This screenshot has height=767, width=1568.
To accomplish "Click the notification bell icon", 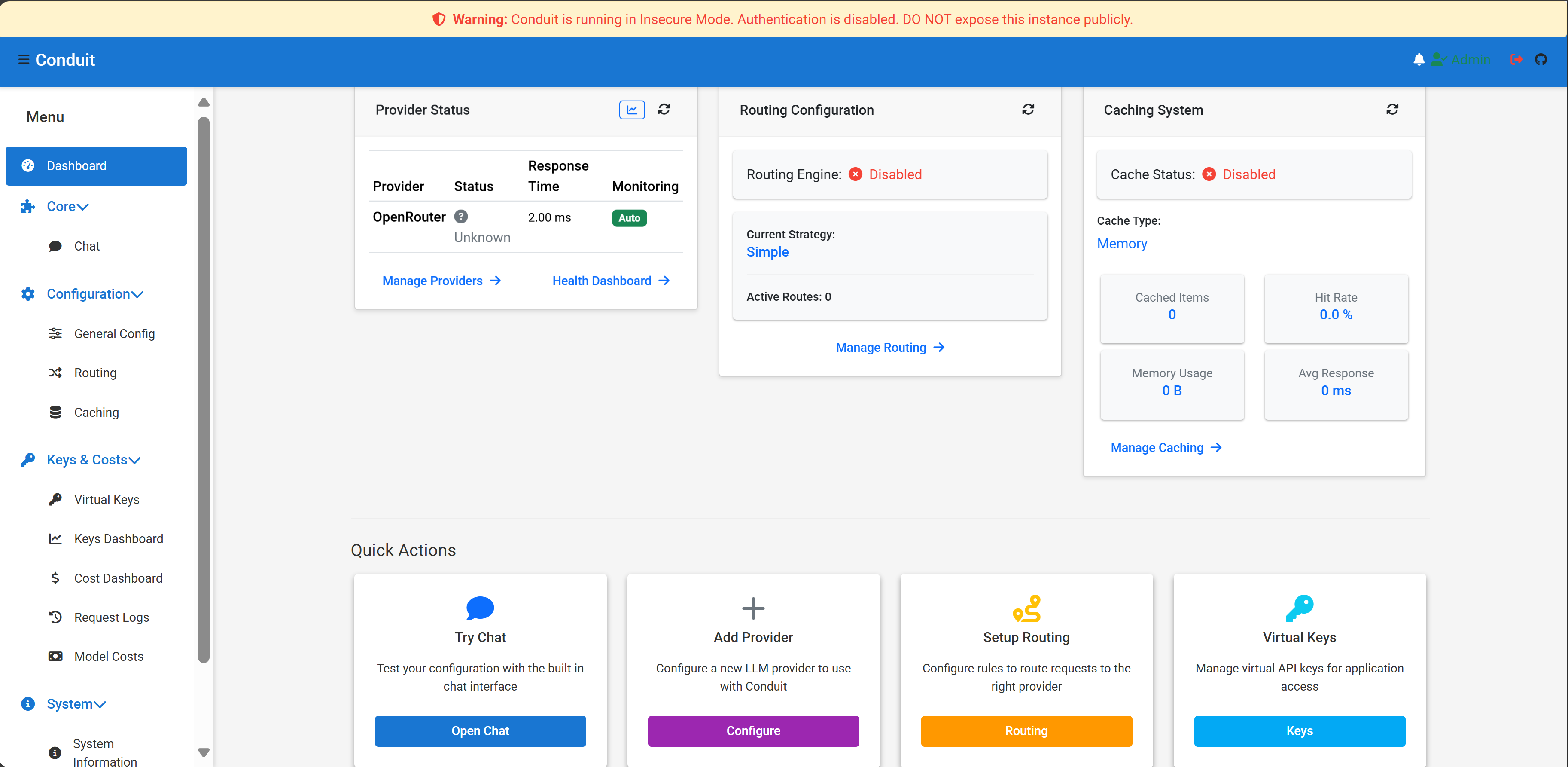I will tap(1418, 59).
